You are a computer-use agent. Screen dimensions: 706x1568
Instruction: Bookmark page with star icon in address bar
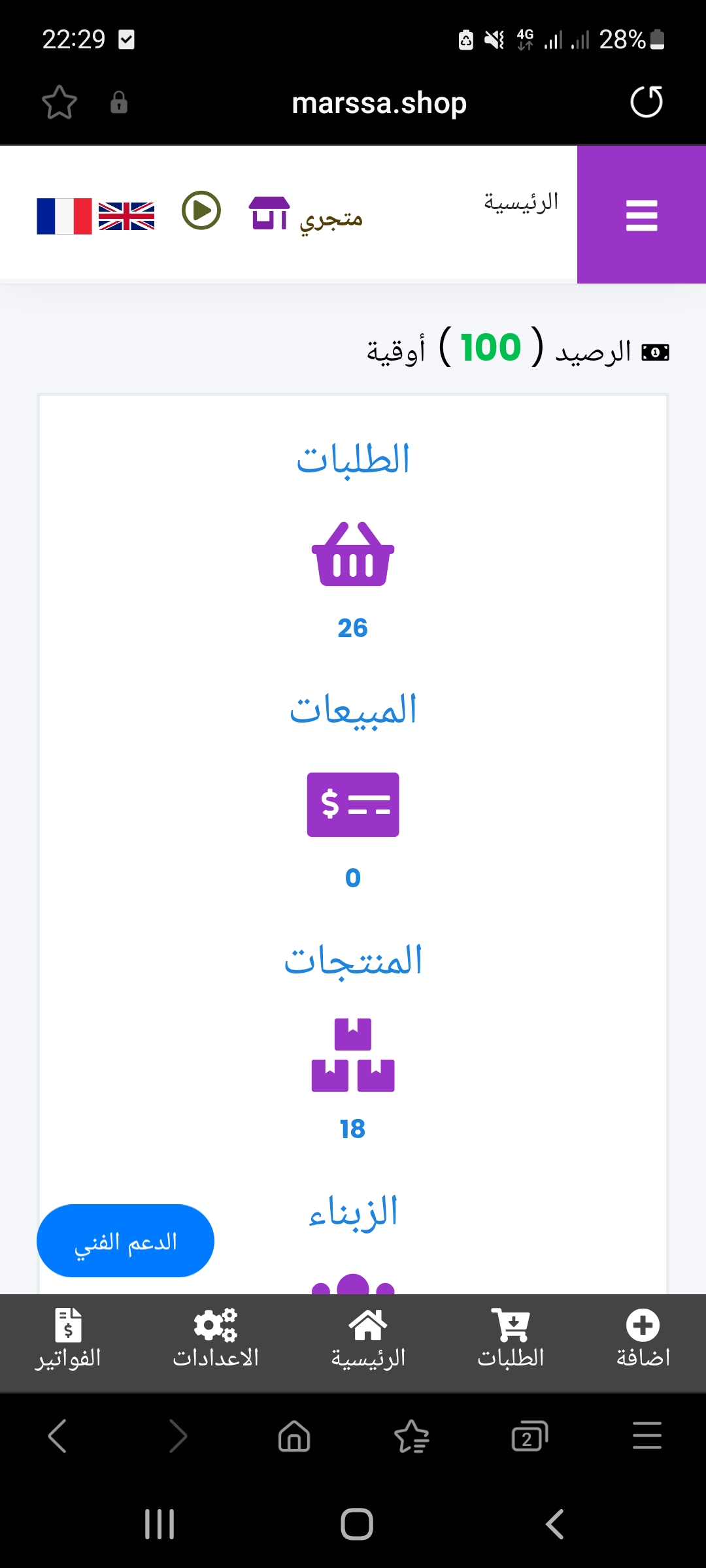(59, 103)
